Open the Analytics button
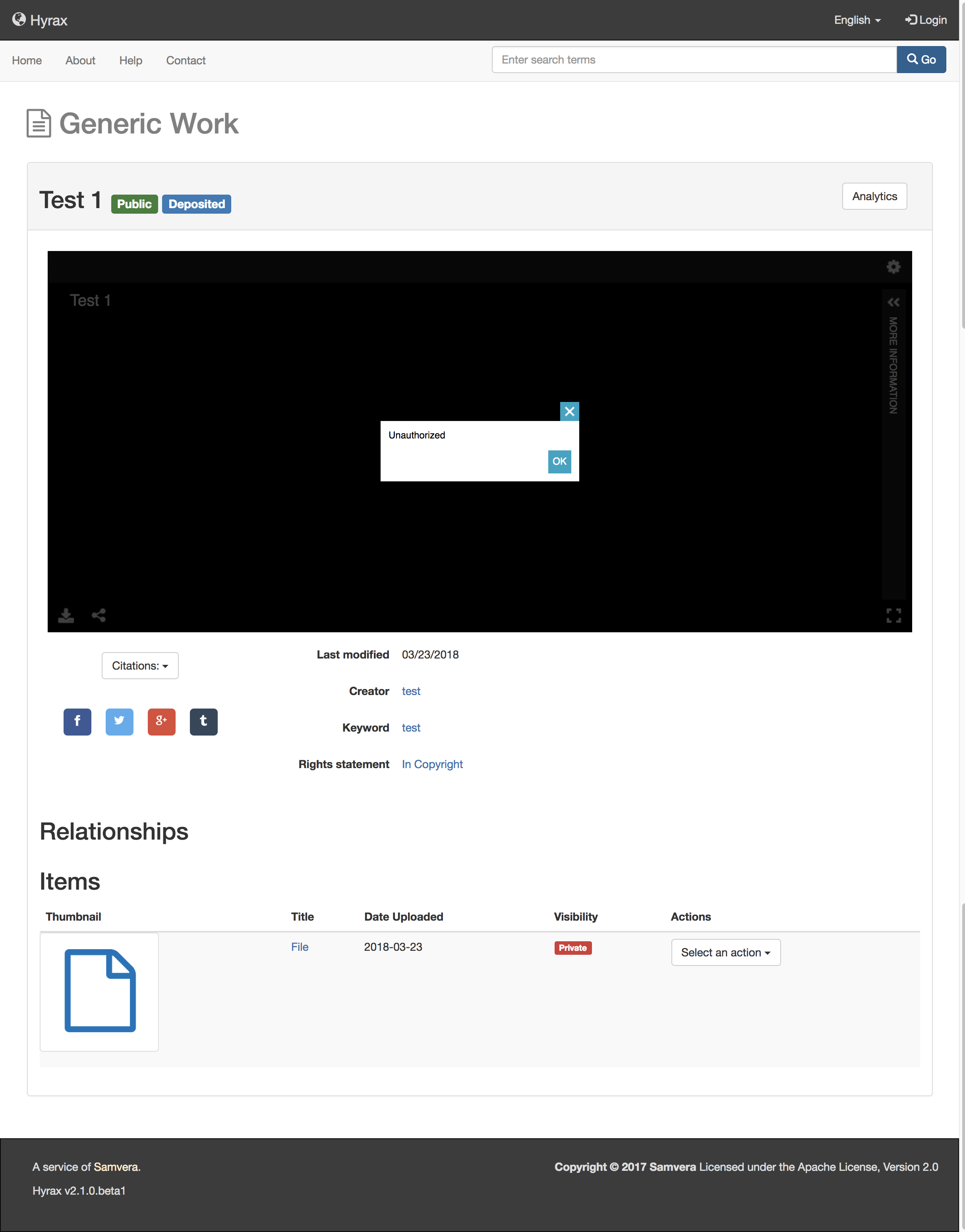Screen dimensions: 965x1232 [874, 196]
